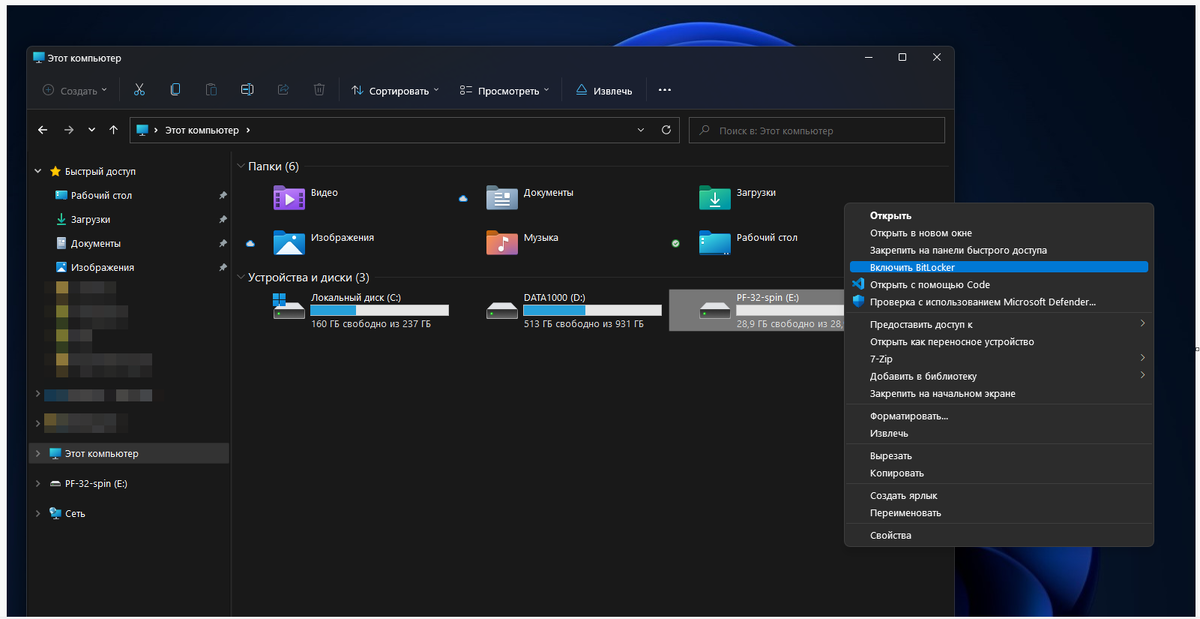
Task: Click the search field Поиск в: Этот компьютер
Action: 817,130
